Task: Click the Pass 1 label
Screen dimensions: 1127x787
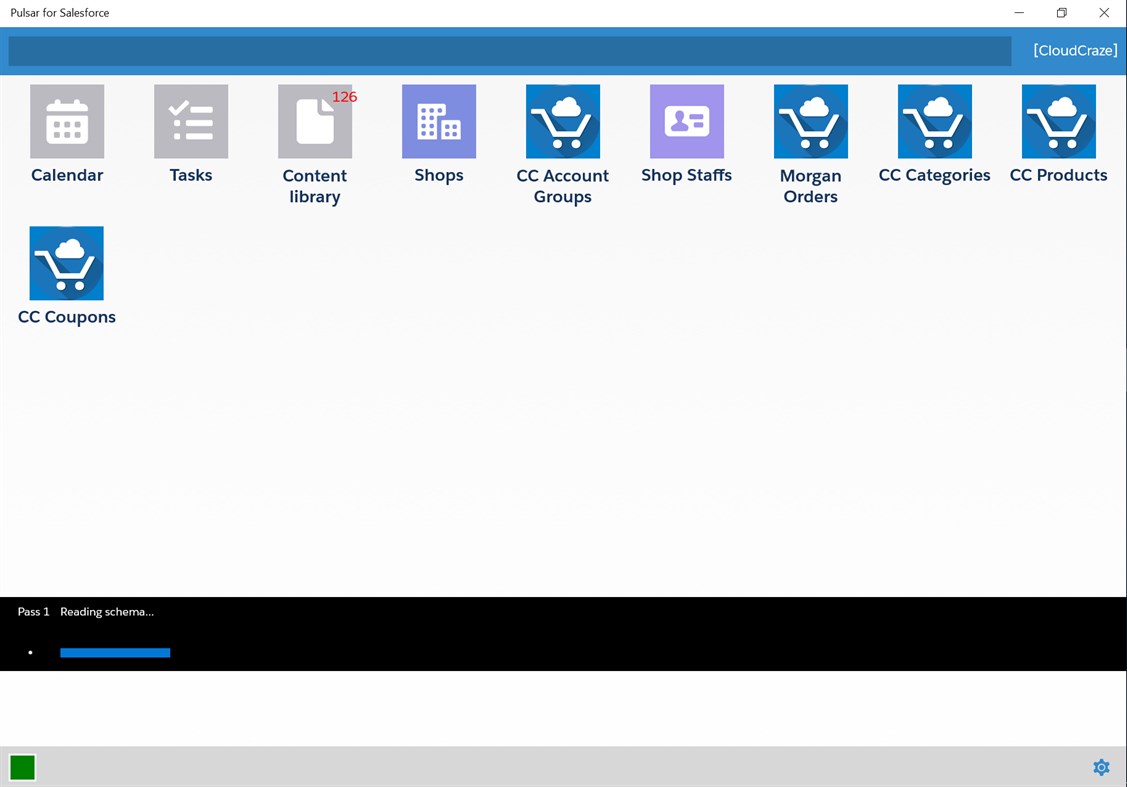Action: pos(33,611)
